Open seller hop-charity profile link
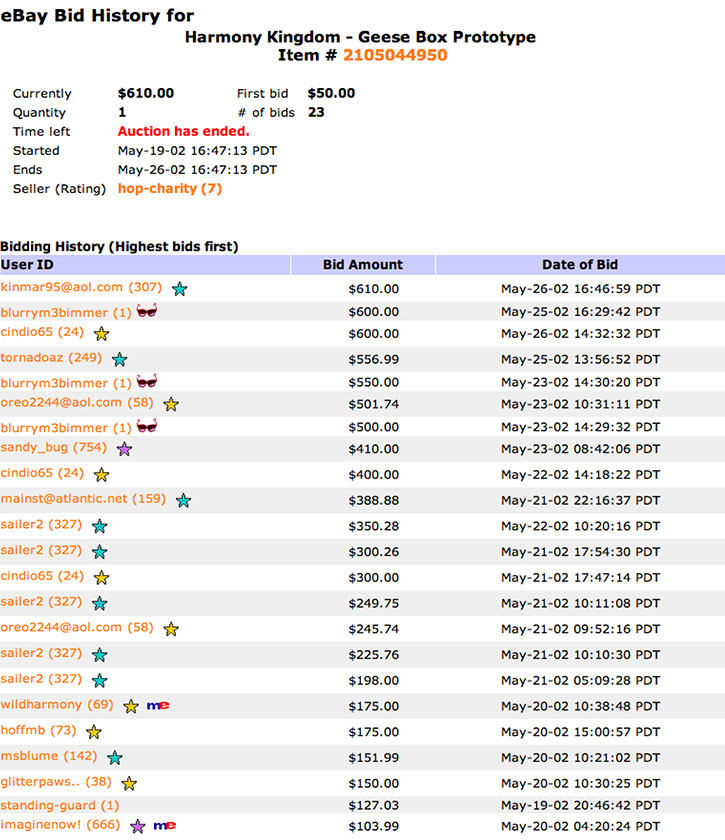 coord(170,189)
